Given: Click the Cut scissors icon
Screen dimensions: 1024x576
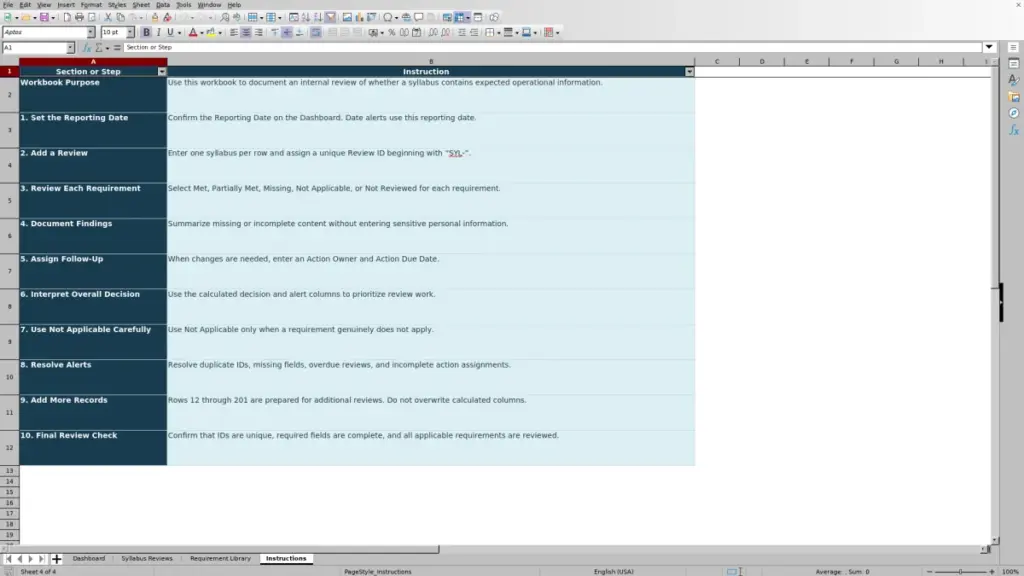Looking at the screenshot, I should pos(108,17).
